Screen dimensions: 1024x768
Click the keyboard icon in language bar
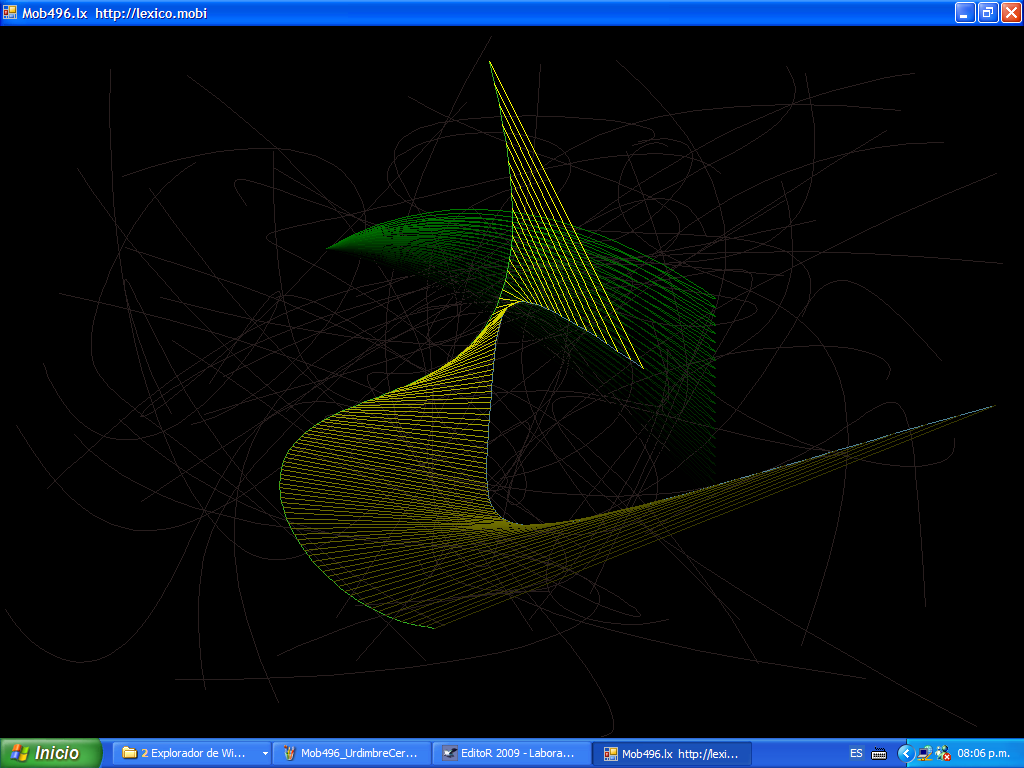(879, 753)
